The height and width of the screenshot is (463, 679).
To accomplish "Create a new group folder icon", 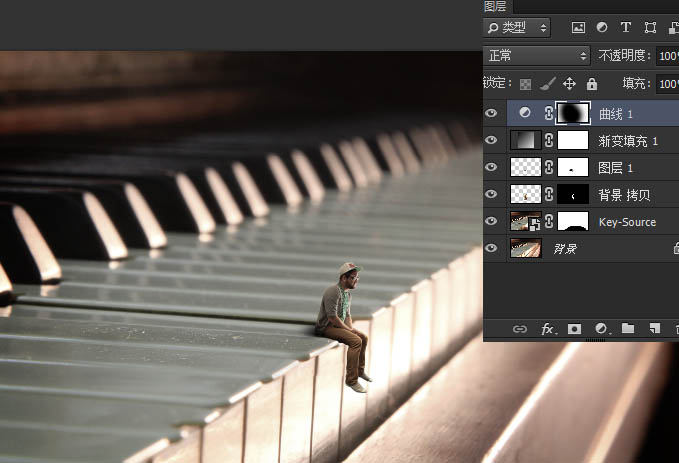I will coord(628,328).
